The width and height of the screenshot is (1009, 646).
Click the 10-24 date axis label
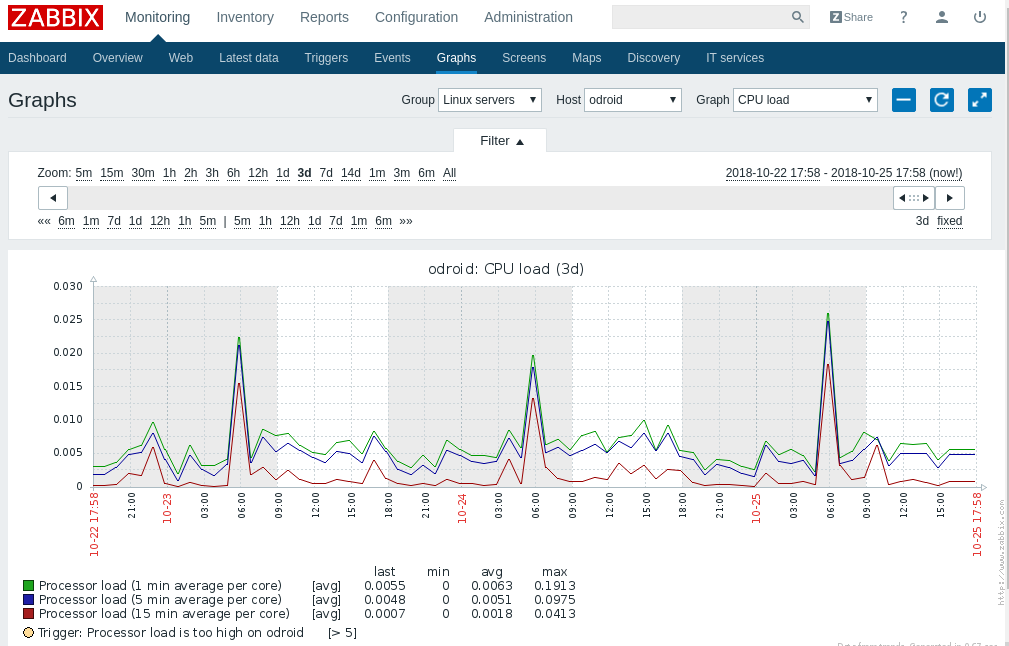pyautogui.click(x=462, y=508)
